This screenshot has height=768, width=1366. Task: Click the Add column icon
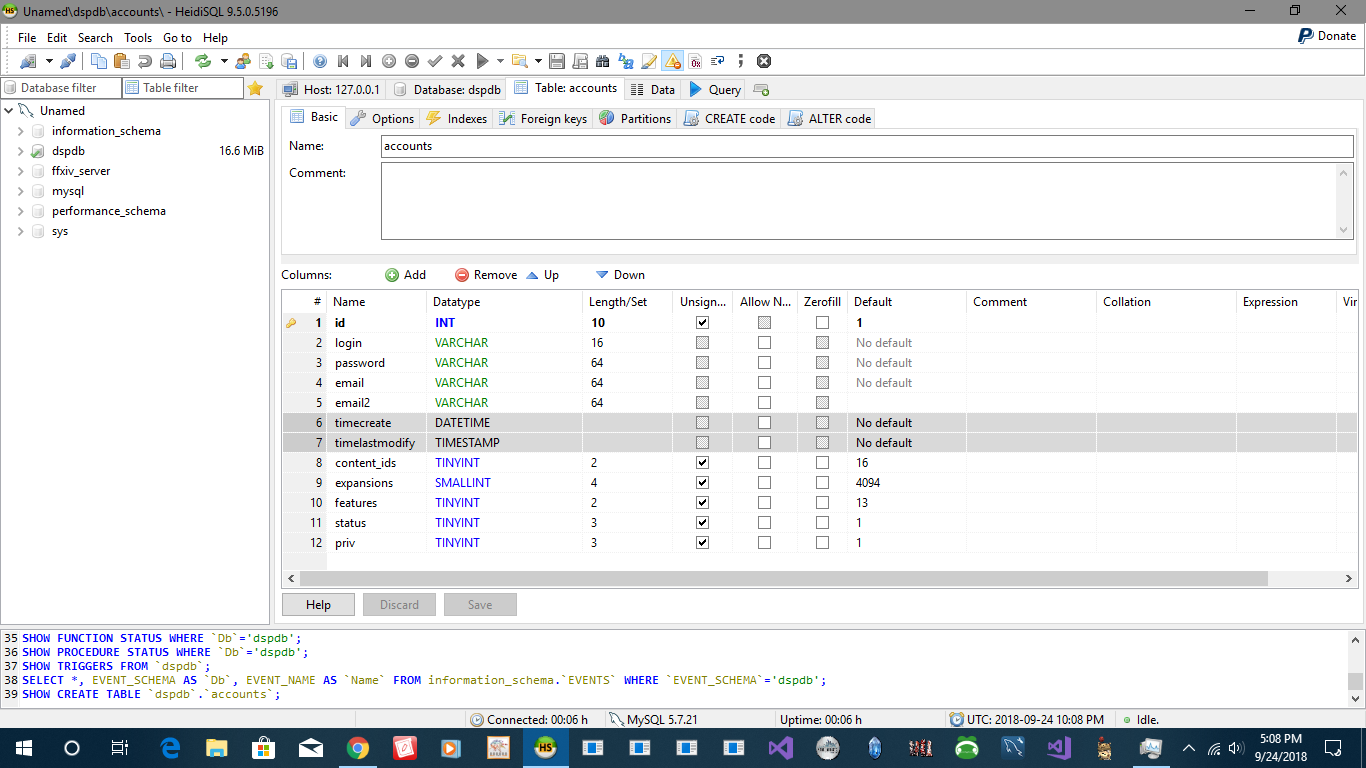[392, 275]
